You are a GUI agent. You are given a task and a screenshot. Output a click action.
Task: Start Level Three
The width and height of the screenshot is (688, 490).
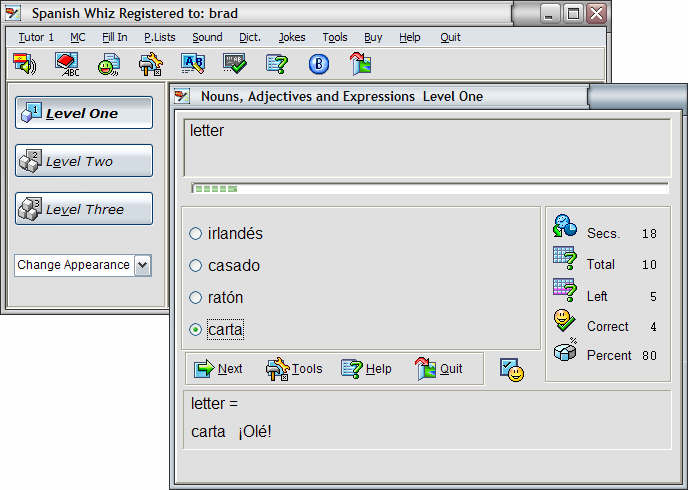[84, 209]
